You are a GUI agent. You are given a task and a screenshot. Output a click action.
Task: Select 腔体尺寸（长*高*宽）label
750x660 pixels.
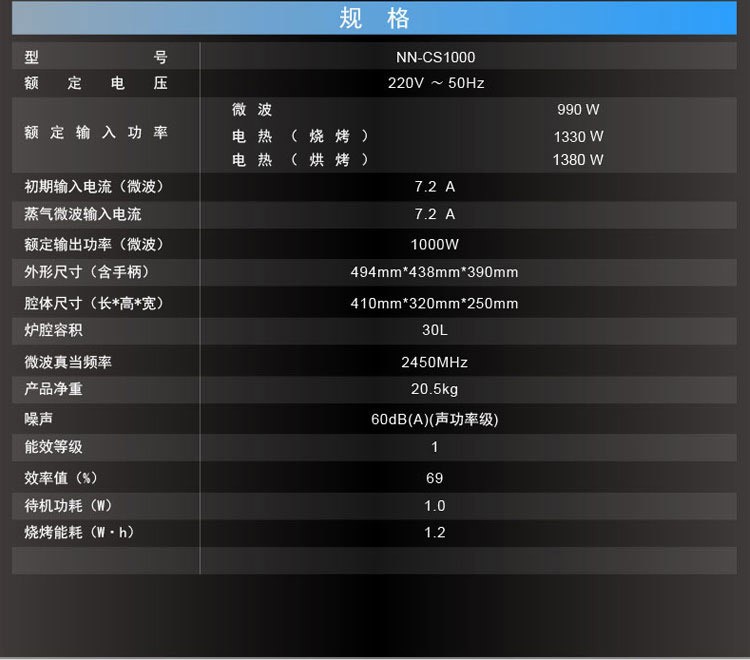94,303
